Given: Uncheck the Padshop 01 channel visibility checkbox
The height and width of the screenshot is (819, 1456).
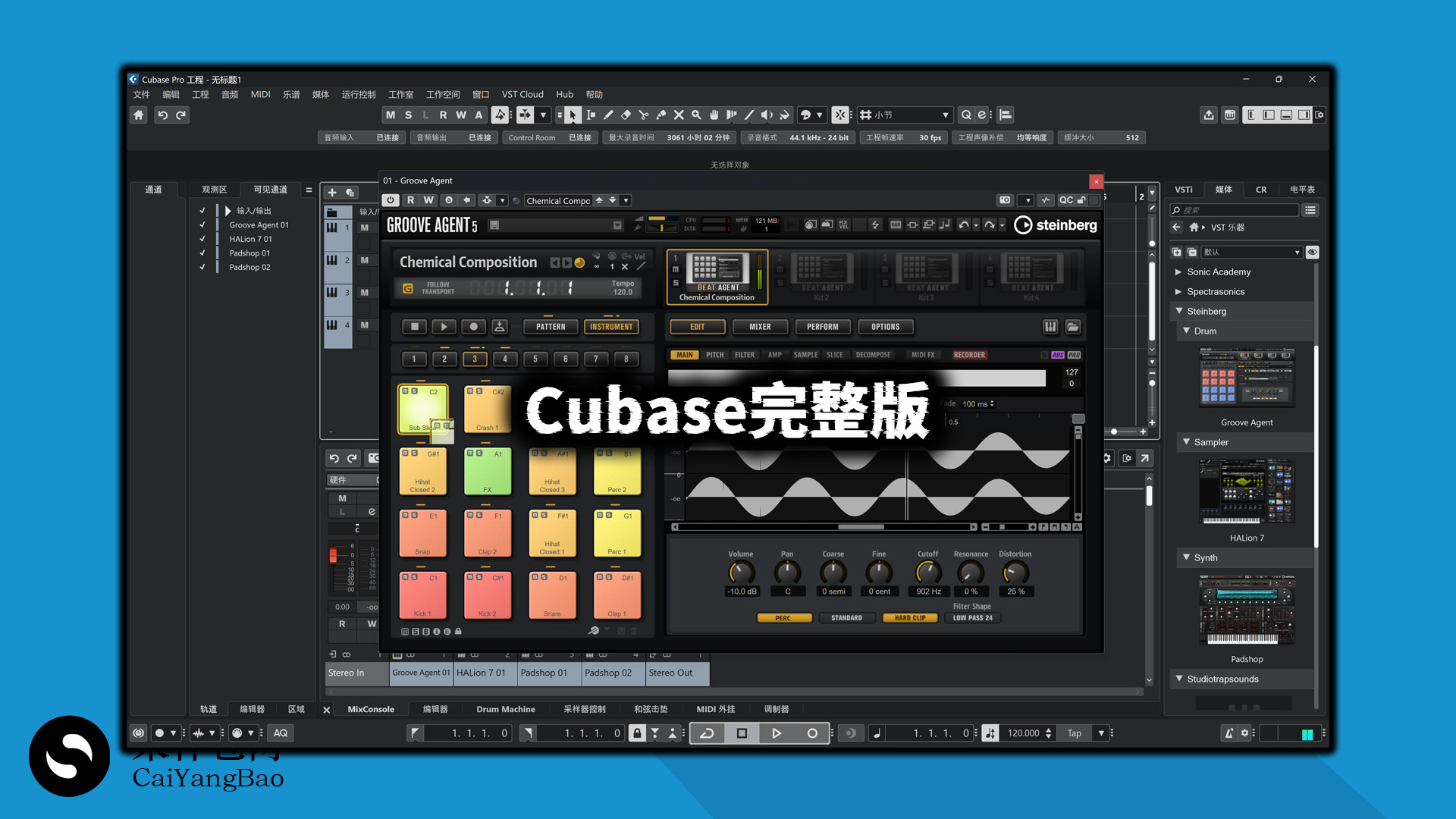Looking at the screenshot, I should click(203, 253).
